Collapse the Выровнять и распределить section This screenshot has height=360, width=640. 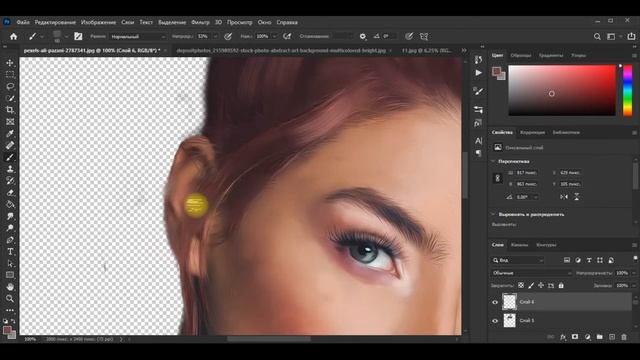[x=493, y=214]
